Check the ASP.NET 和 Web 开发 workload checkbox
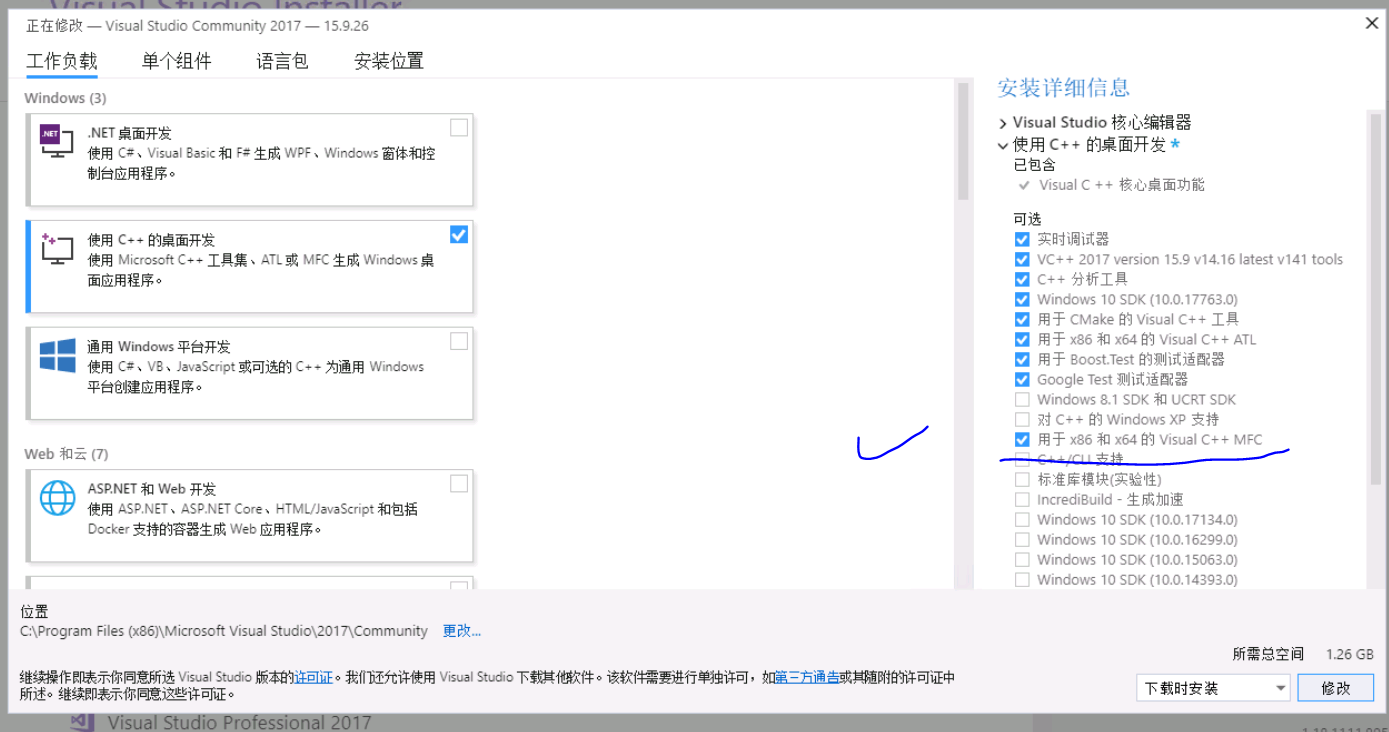 click(458, 484)
